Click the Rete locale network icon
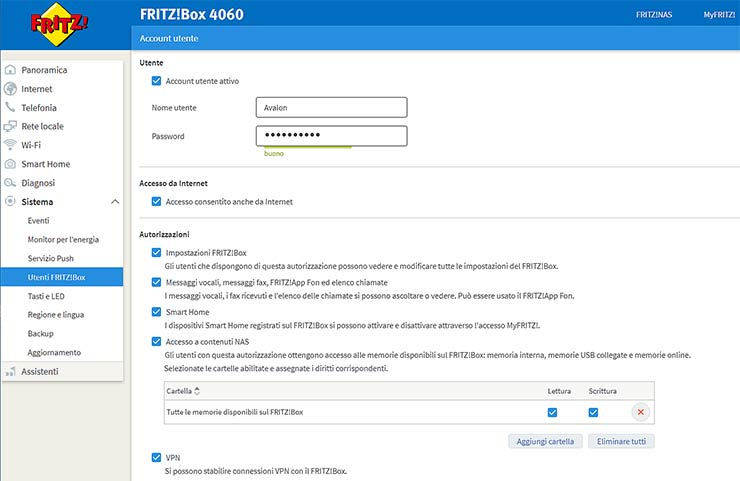Image resolution: width=740 pixels, height=481 pixels. pyautogui.click(x=10, y=126)
